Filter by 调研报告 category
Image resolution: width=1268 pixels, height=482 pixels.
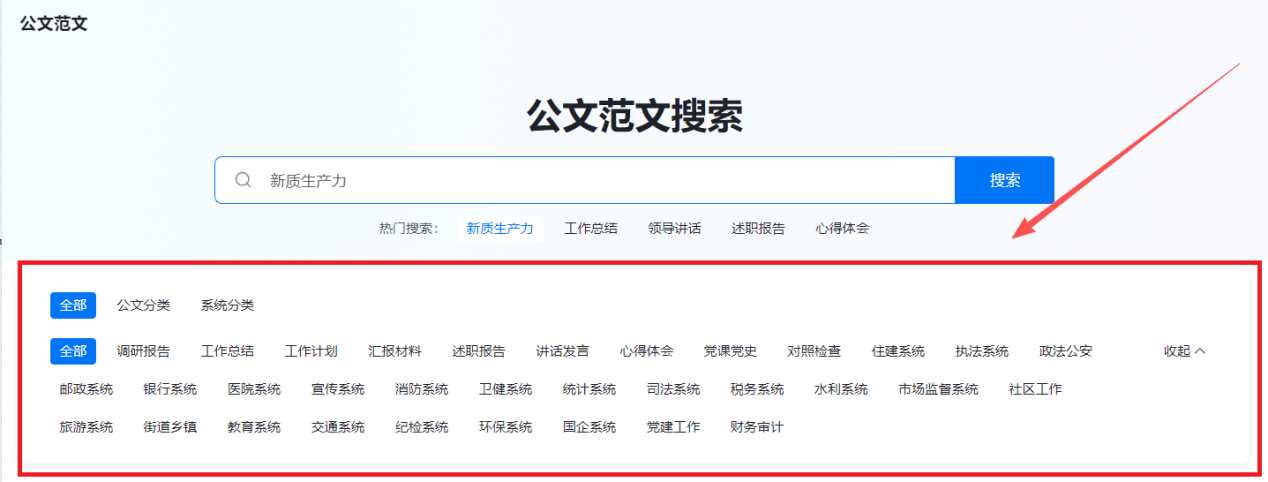click(143, 351)
